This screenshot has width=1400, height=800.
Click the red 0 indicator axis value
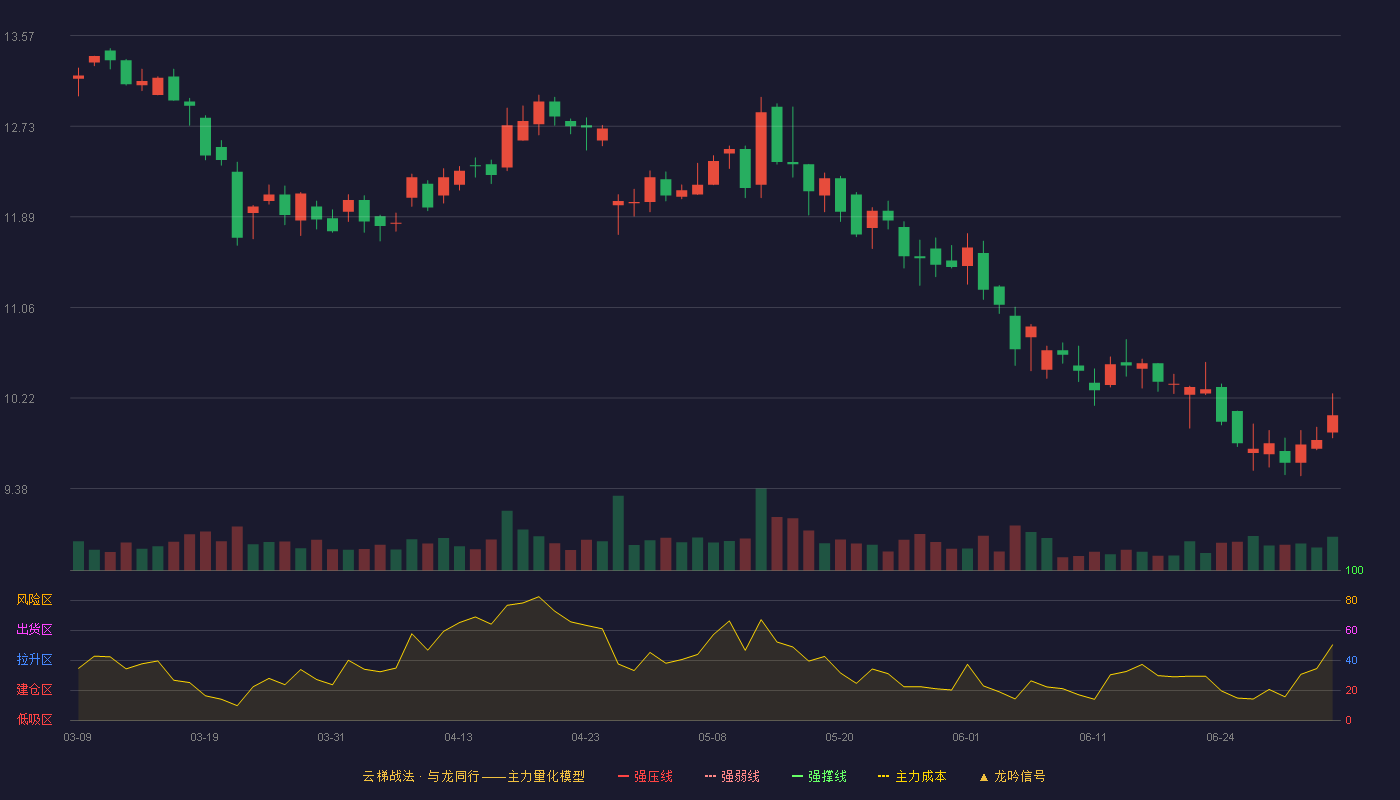click(x=1348, y=720)
